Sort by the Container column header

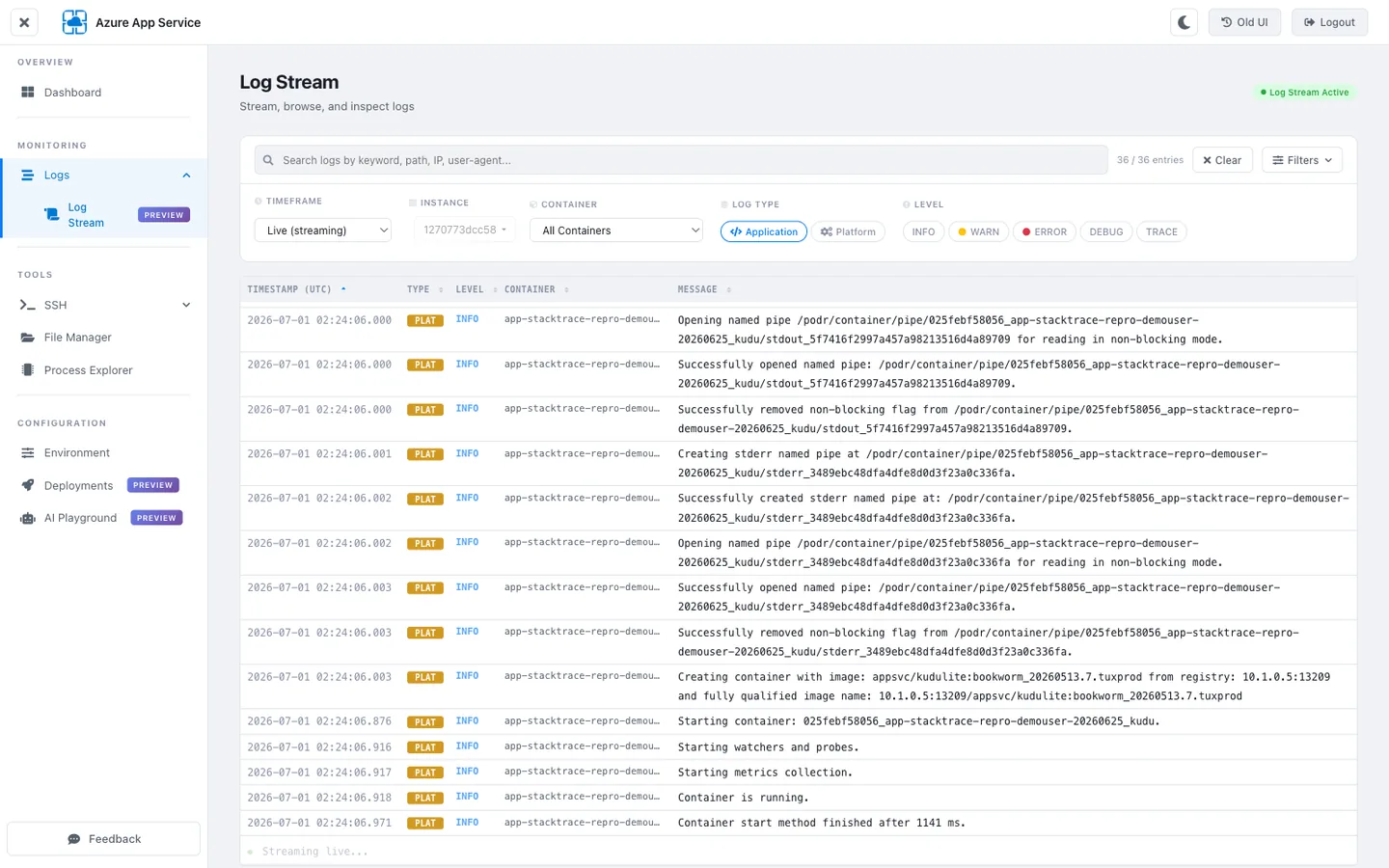536,289
